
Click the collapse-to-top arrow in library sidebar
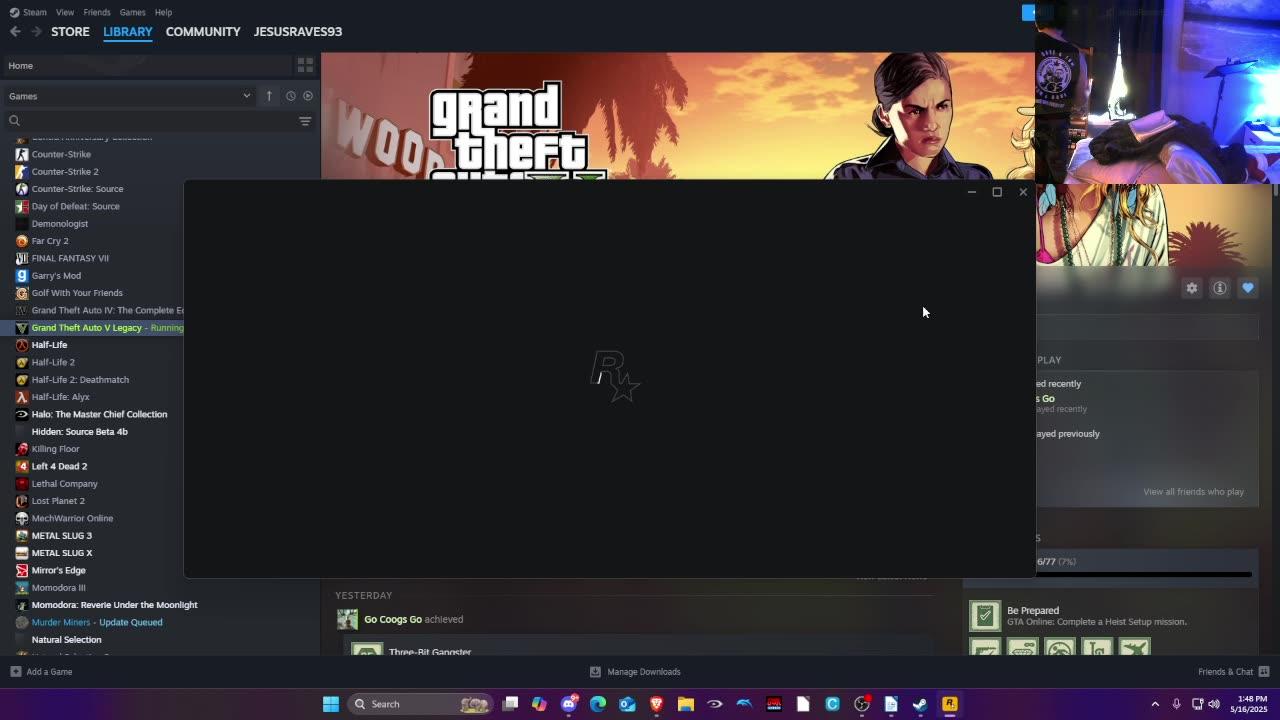(x=269, y=96)
